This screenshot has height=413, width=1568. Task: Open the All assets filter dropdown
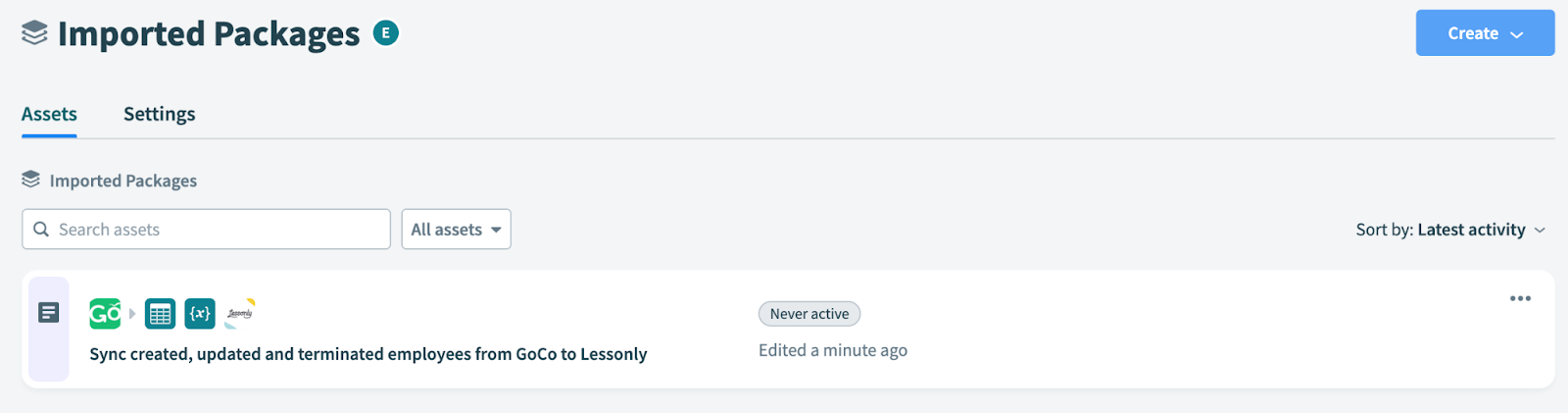point(456,230)
